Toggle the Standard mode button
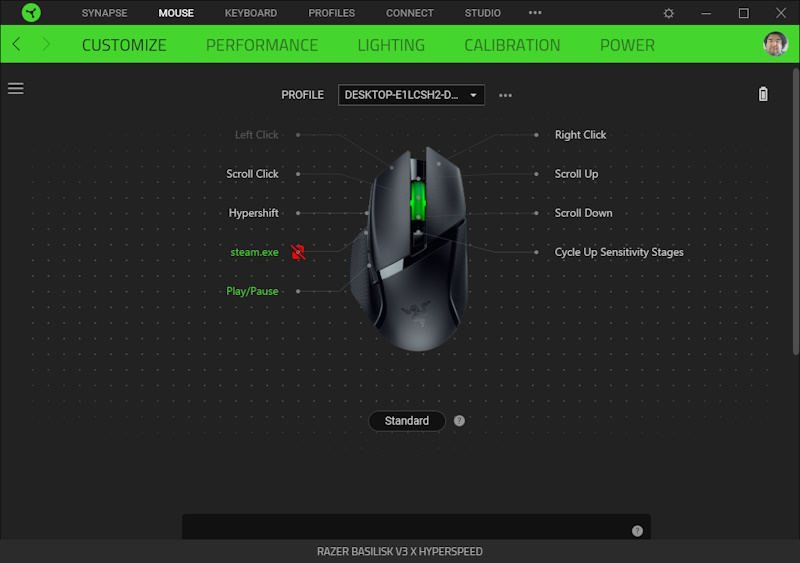Viewport: 800px width, 563px height. tap(406, 421)
